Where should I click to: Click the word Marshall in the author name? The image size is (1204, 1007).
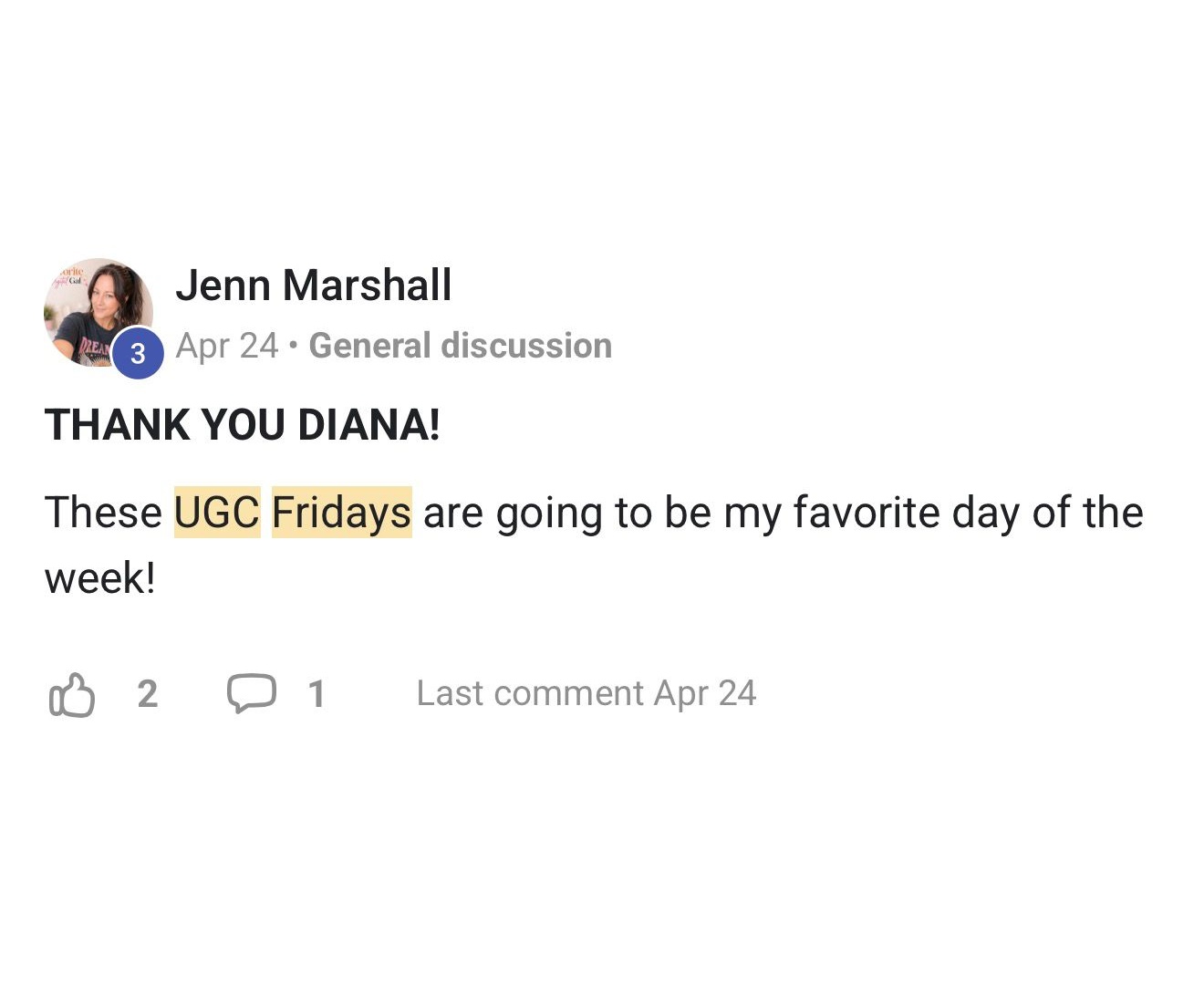(x=368, y=285)
